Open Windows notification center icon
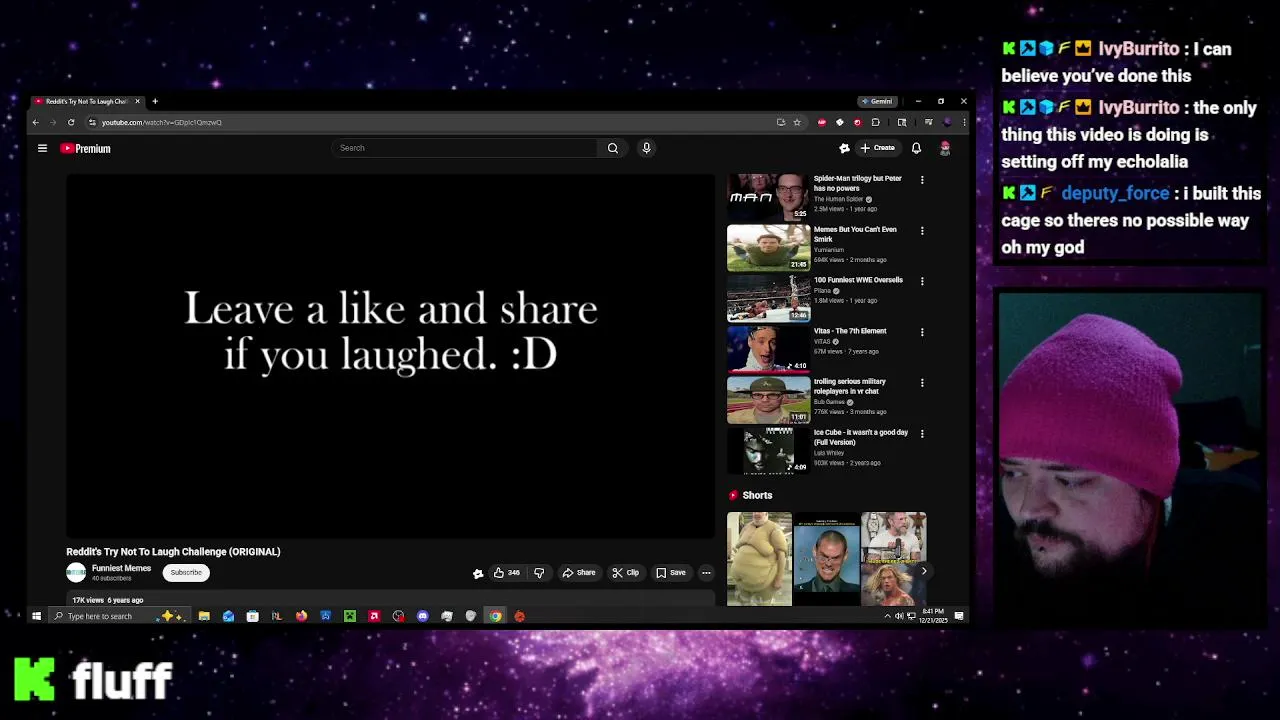 pos(959,616)
